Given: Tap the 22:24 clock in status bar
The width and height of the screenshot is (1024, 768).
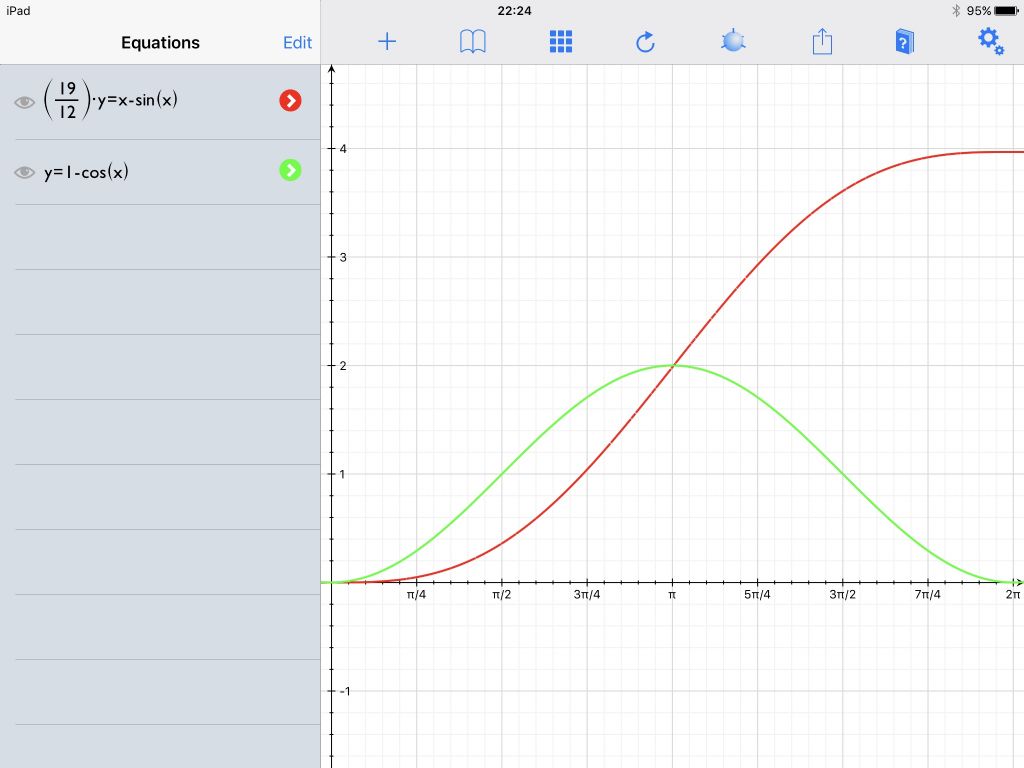Looking at the screenshot, I should pyautogui.click(x=515, y=11).
